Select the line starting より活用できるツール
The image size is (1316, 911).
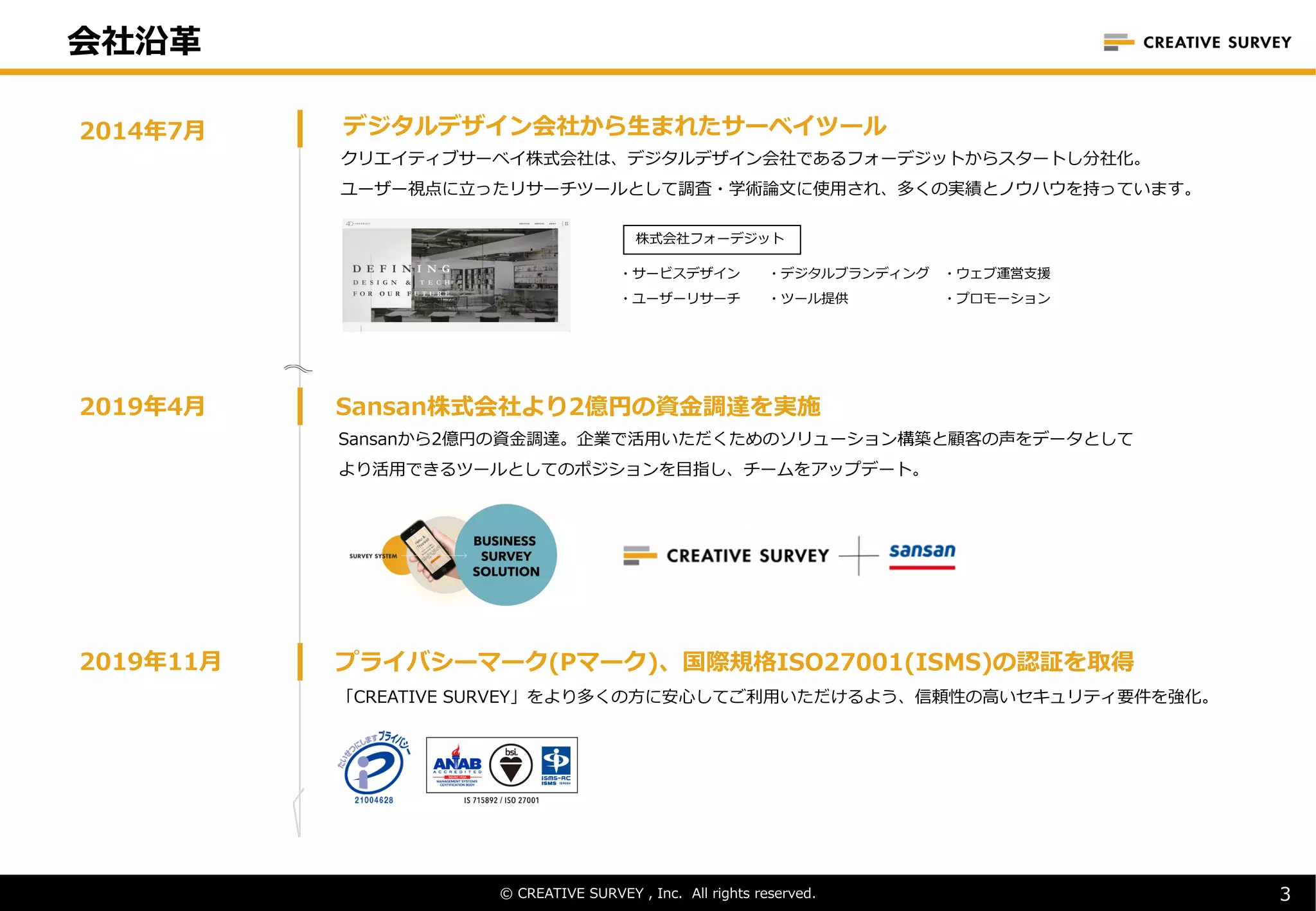(x=630, y=469)
